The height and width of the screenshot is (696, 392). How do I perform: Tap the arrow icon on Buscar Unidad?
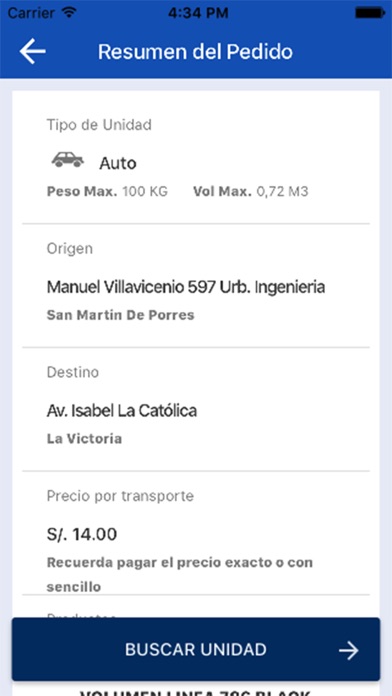(349, 651)
